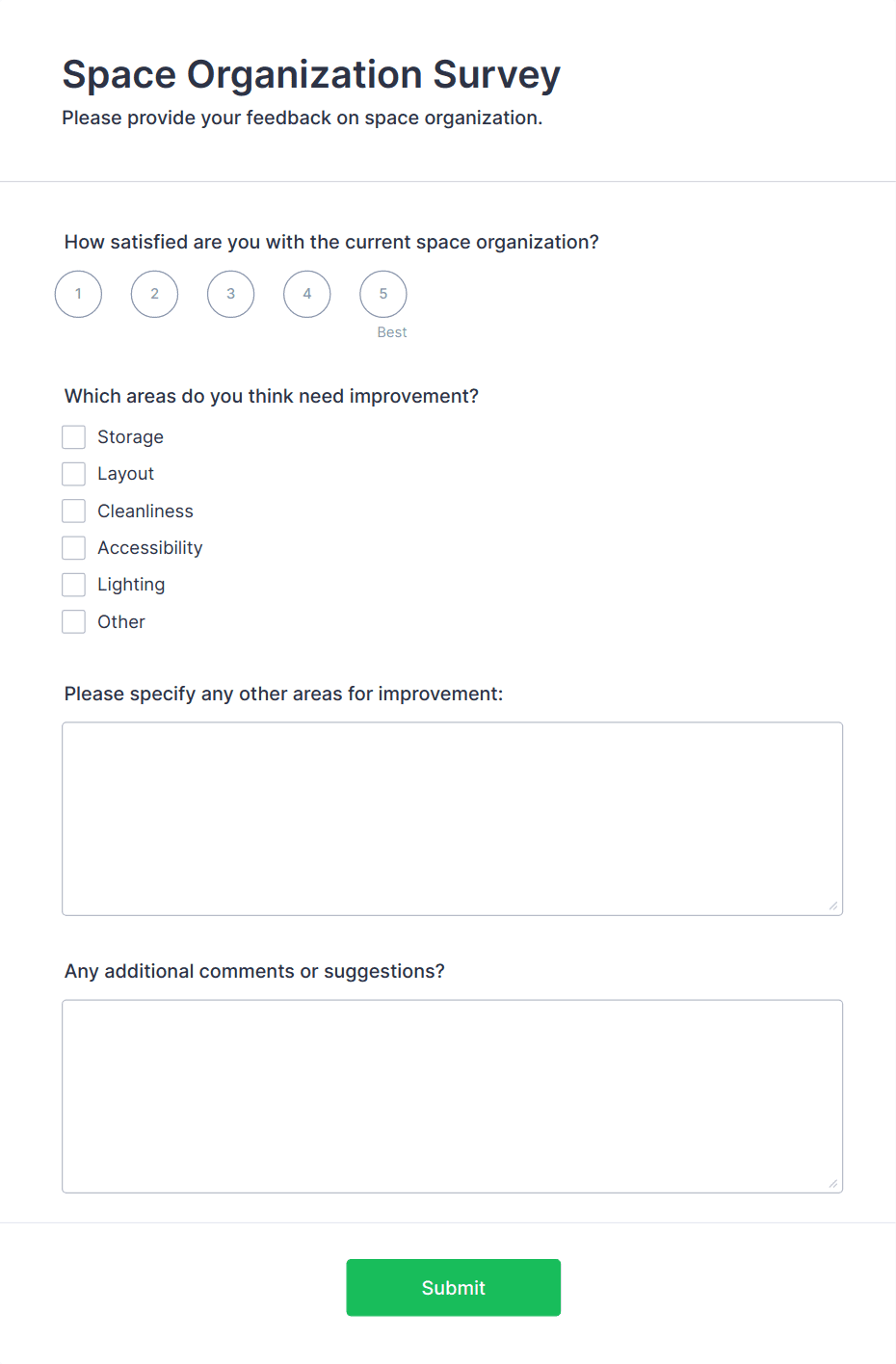Click the Space Organization Survey heading
The image size is (896, 1364).
coord(311,75)
